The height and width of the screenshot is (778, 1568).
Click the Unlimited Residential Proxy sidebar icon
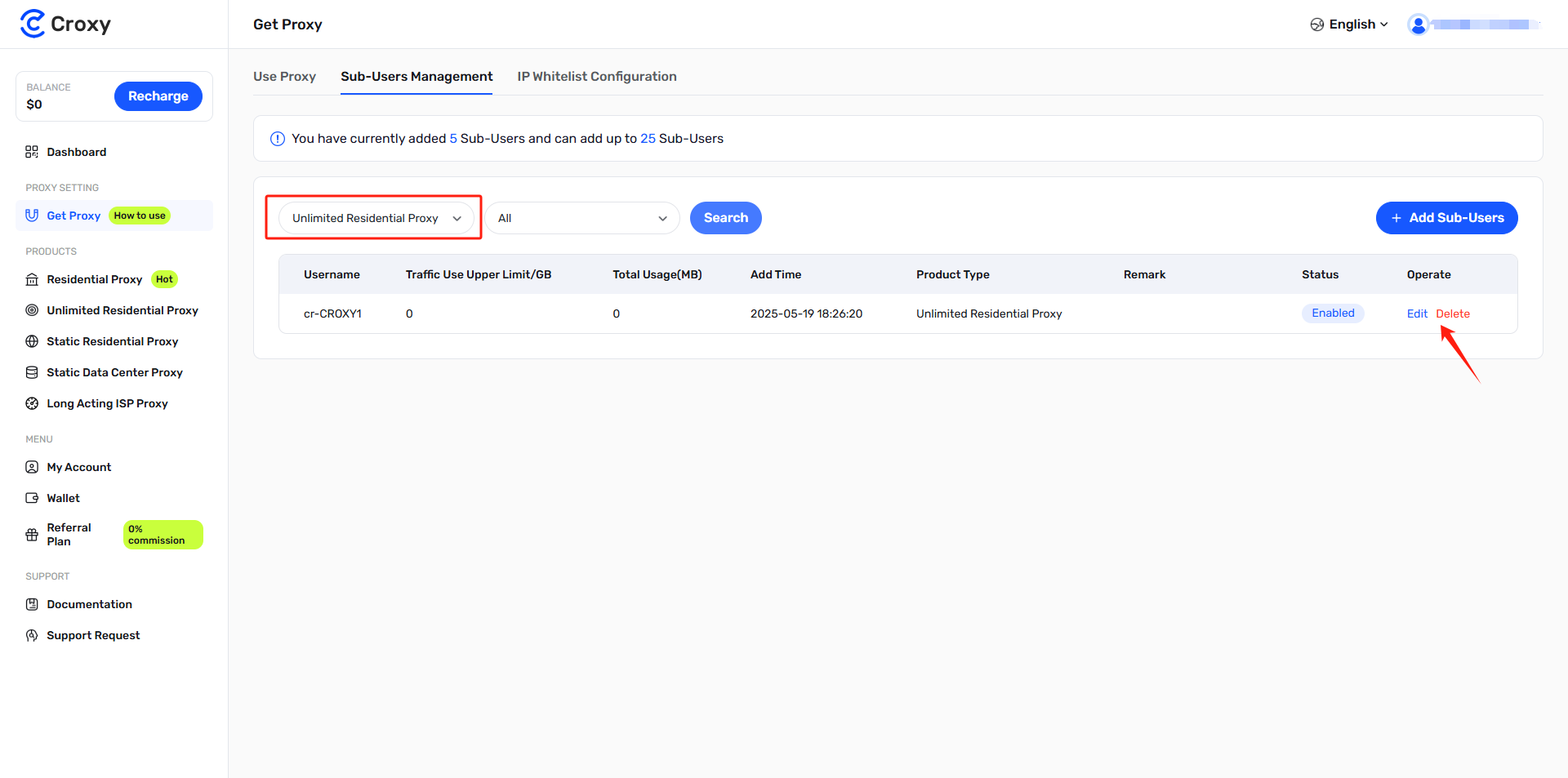(32, 310)
